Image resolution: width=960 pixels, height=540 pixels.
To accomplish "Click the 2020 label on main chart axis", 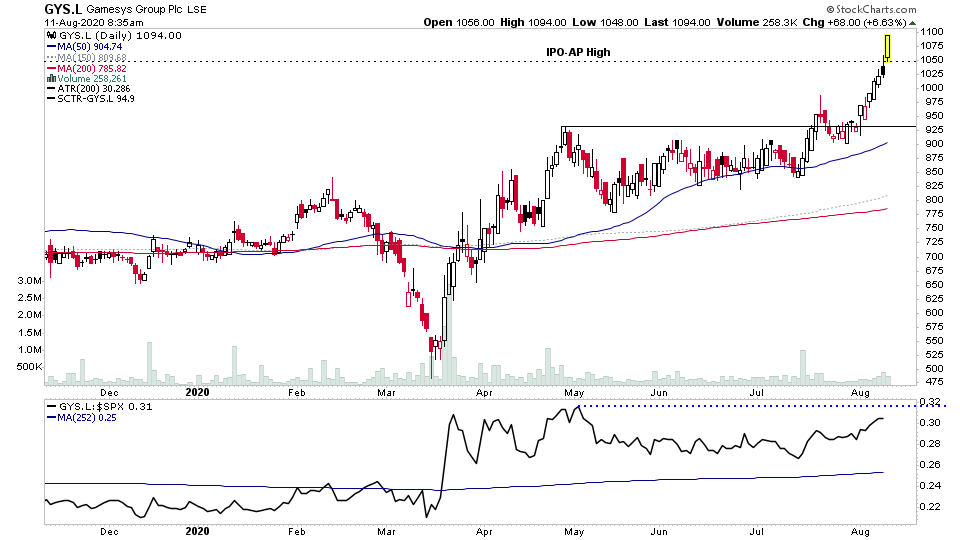I will point(197,392).
